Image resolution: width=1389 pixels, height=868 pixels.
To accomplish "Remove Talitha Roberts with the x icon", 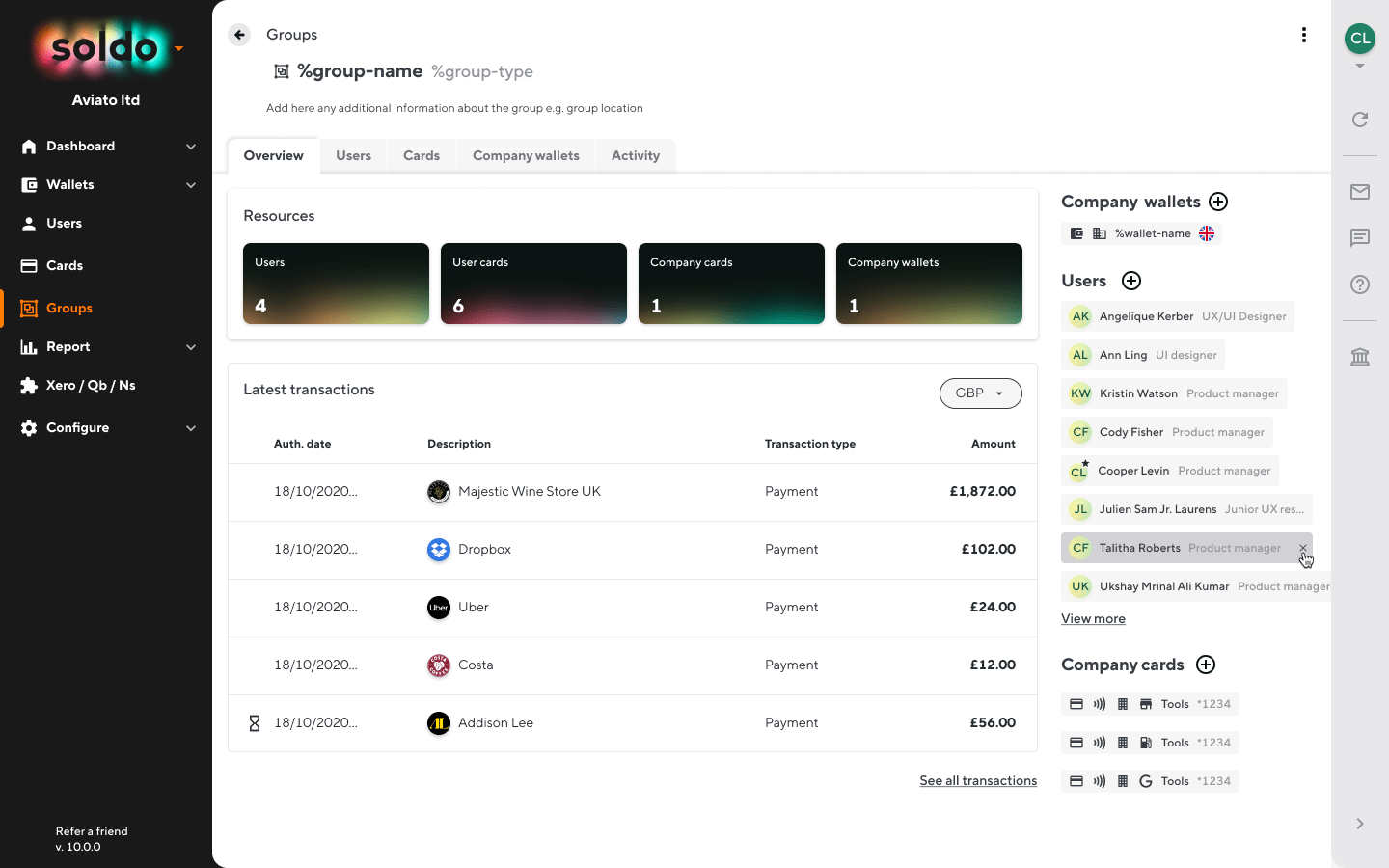I will tap(1302, 548).
